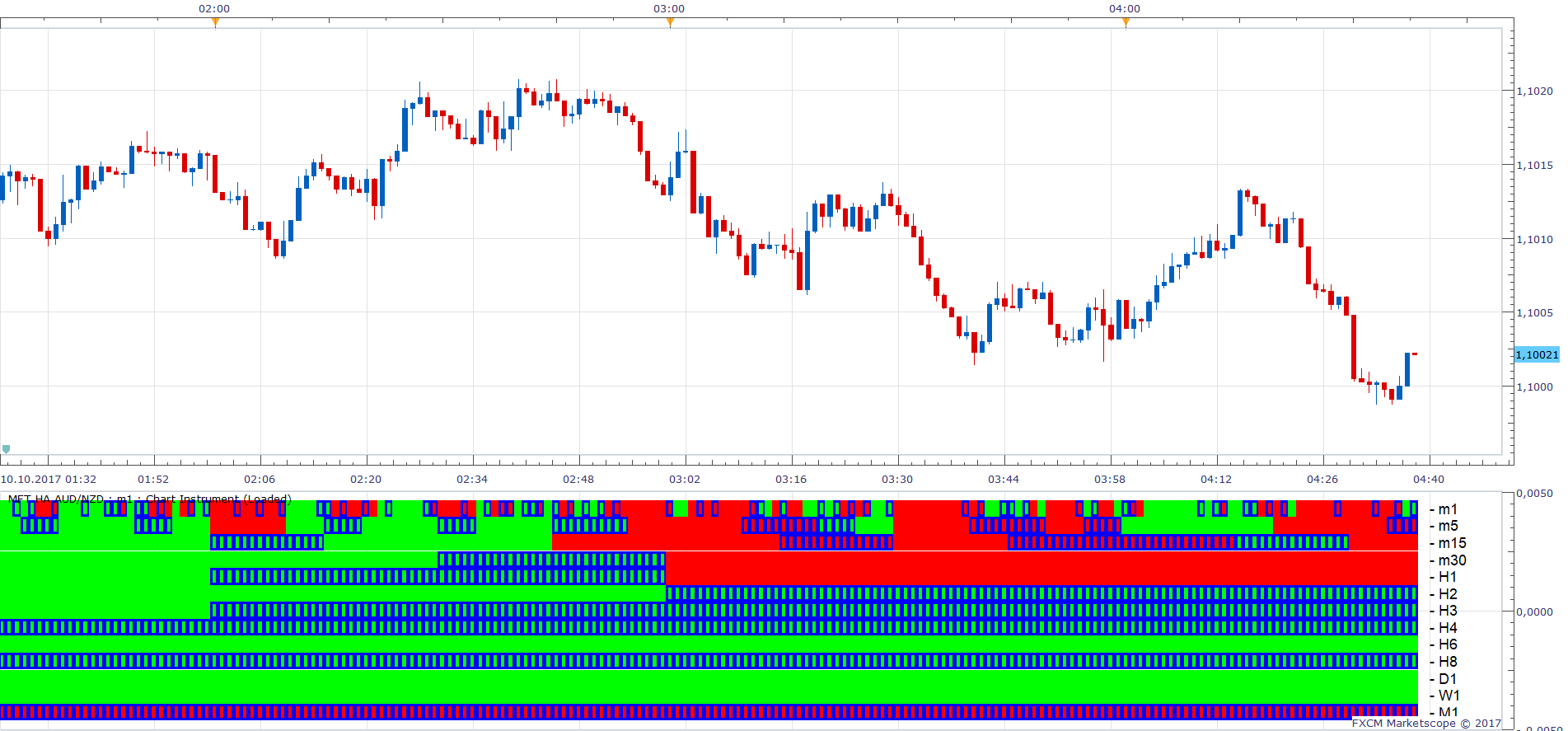Select the m15 timeframe row label
The image size is (1568, 731).
[1452, 543]
